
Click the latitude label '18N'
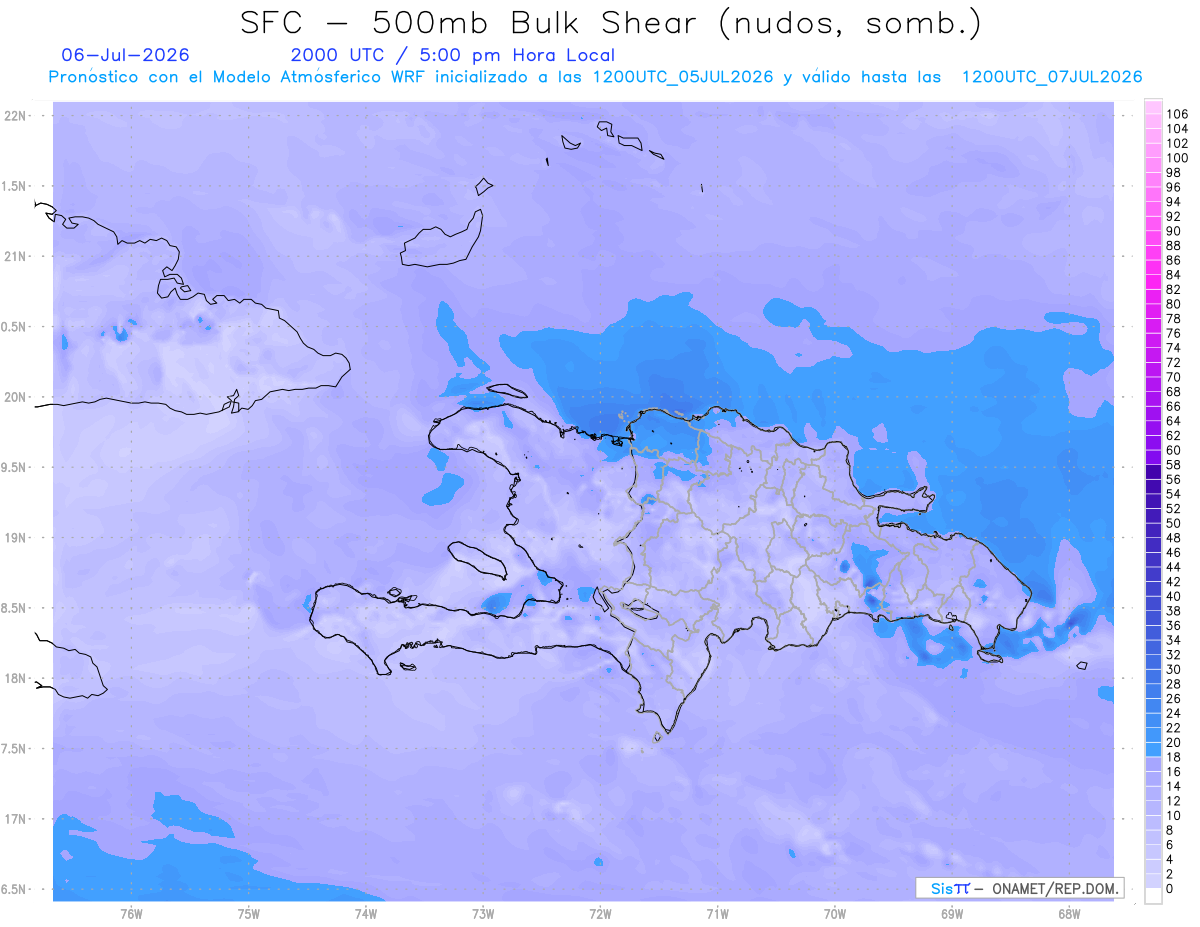[16, 678]
